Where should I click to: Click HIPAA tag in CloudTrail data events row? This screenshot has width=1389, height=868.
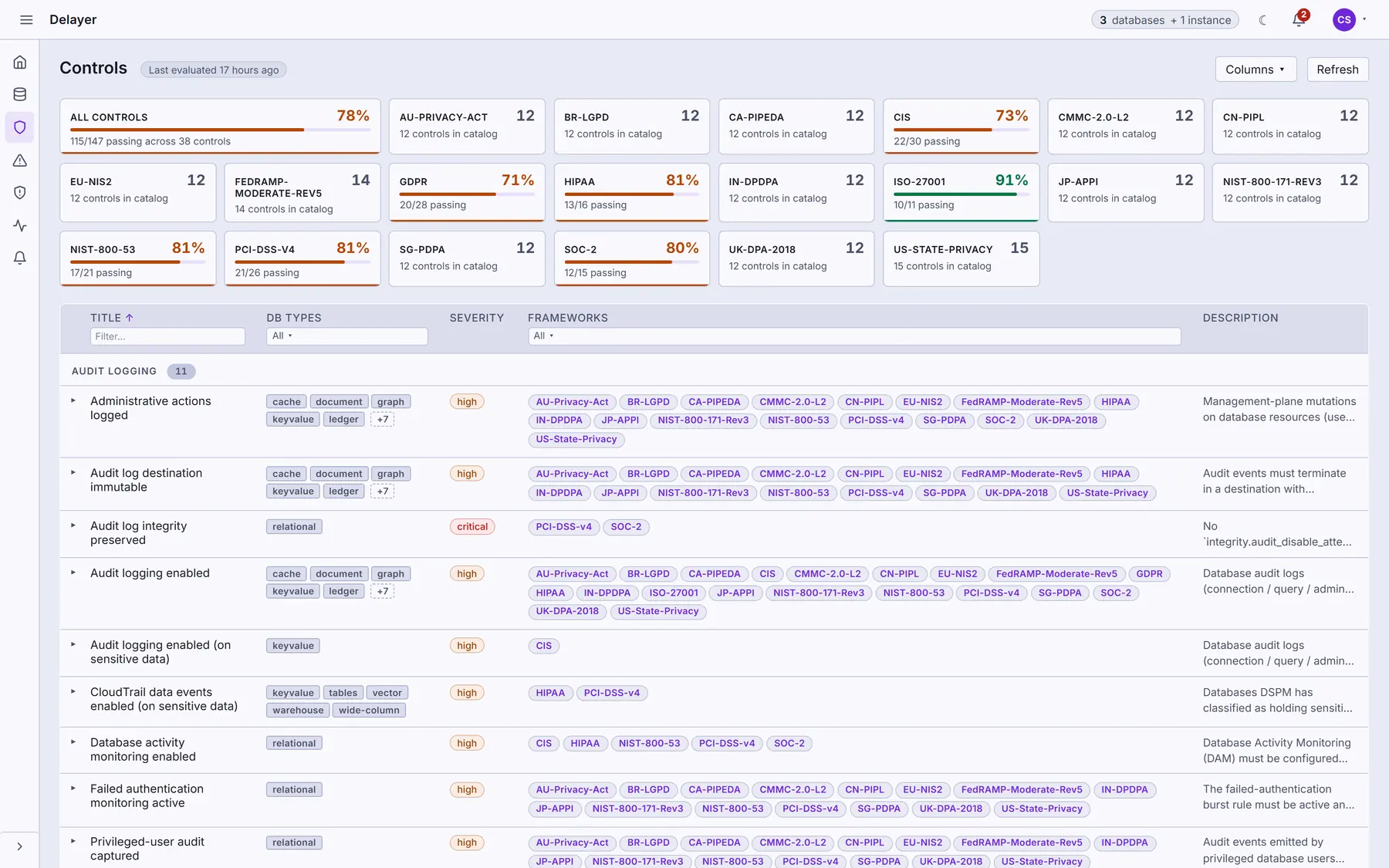point(550,693)
